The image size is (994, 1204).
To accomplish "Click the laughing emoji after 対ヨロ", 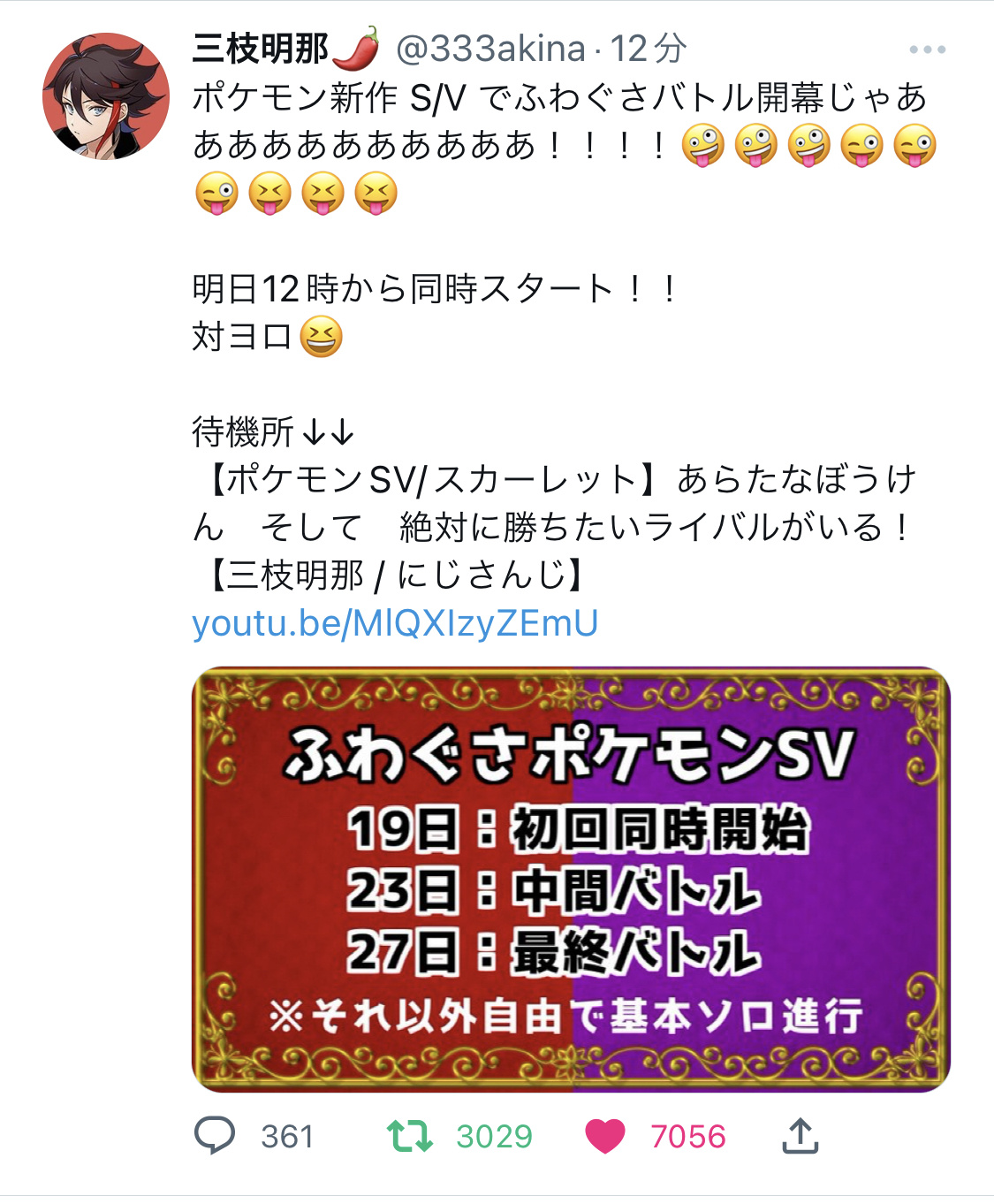I will (322, 337).
